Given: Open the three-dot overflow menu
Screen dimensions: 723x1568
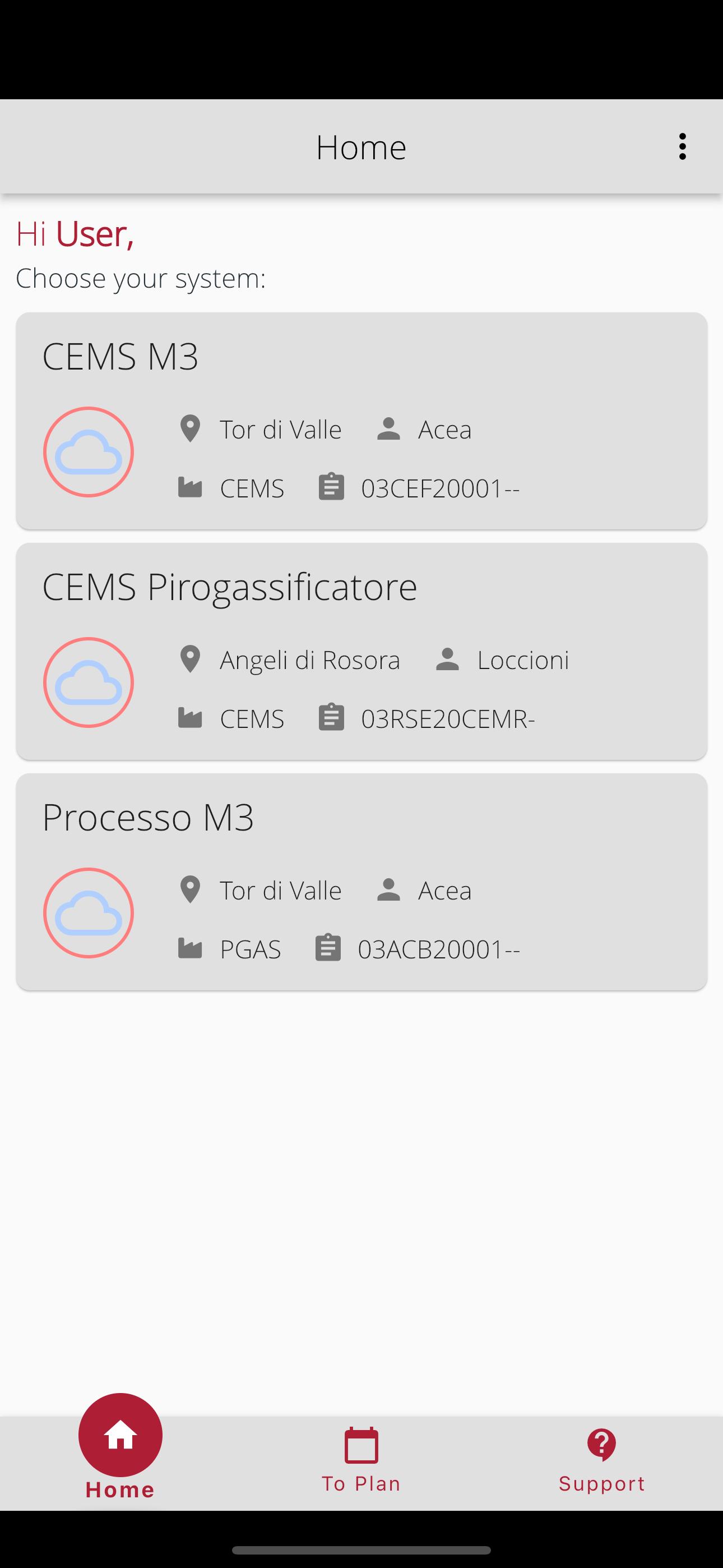Looking at the screenshot, I should click(682, 147).
